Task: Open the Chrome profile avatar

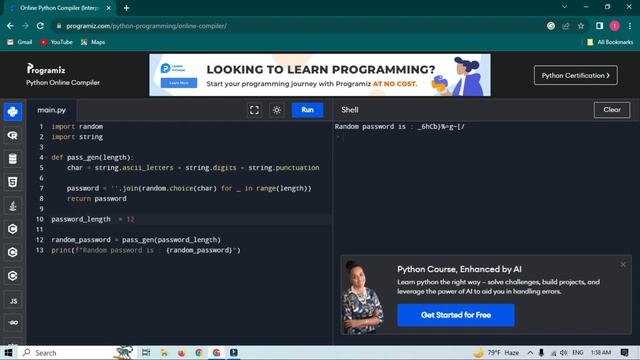Action: tap(614, 26)
